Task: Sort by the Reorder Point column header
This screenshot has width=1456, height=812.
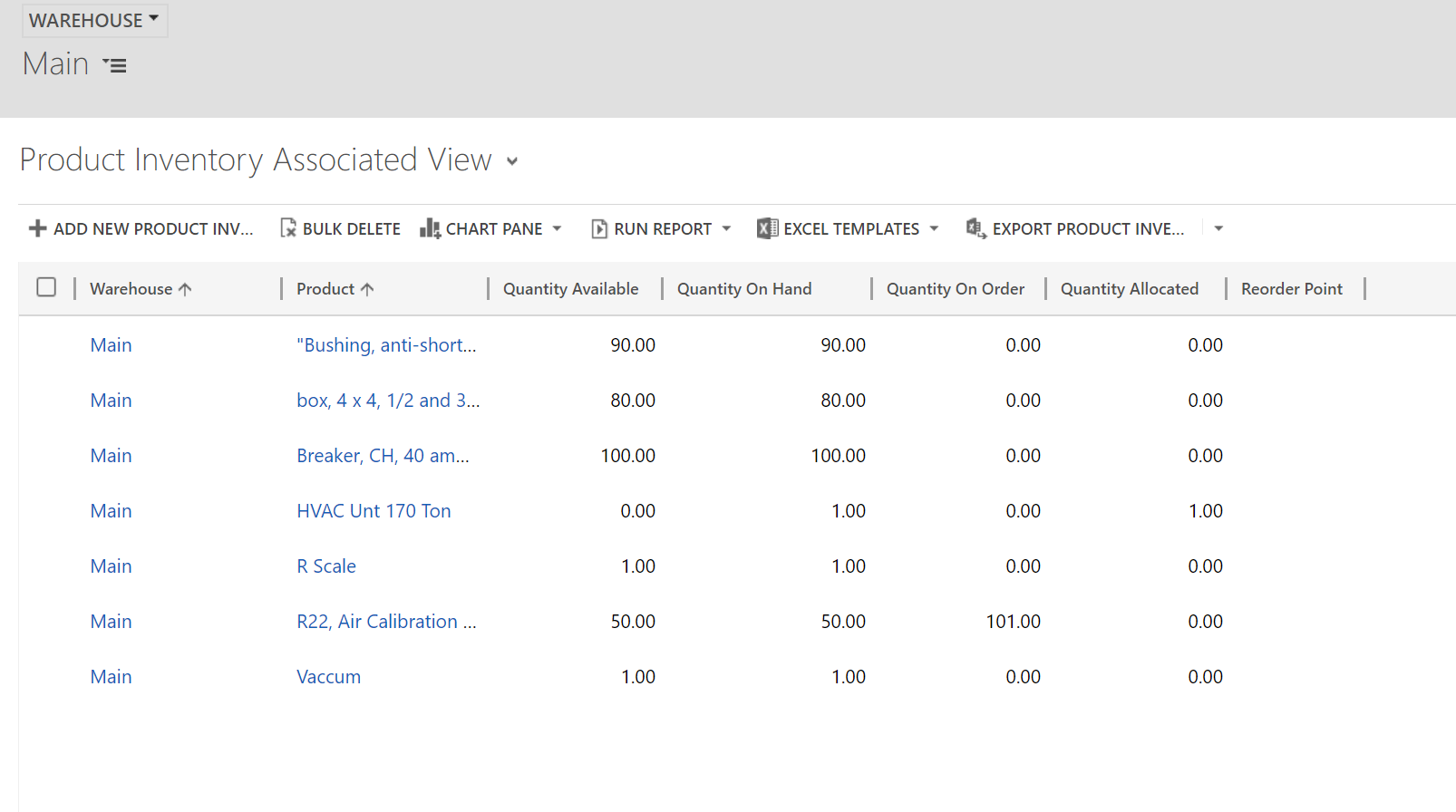Action: coord(1291,289)
